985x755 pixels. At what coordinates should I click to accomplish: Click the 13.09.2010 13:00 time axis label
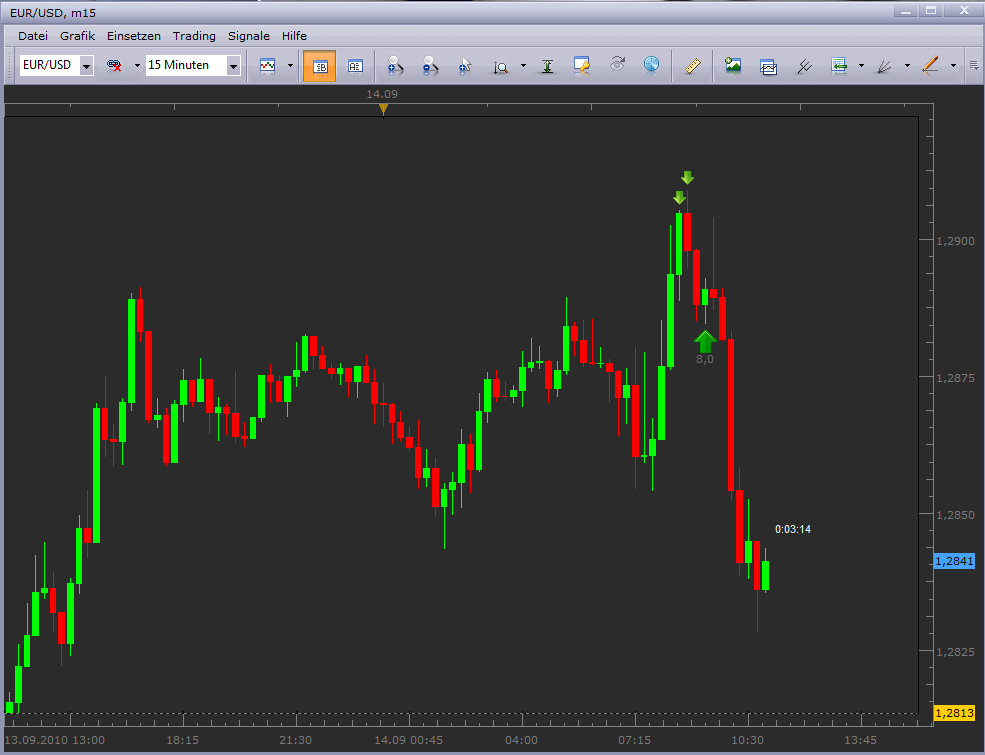point(55,740)
